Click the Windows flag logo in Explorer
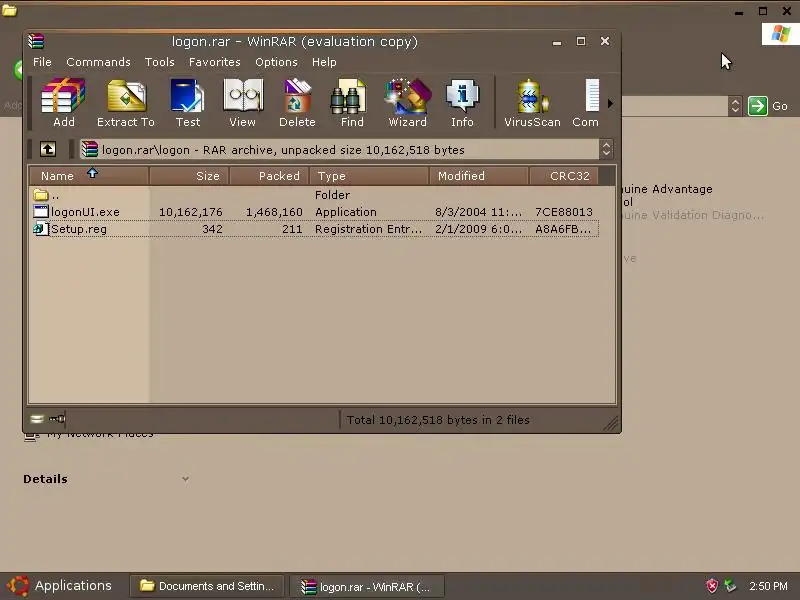The width and height of the screenshot is (800, 600). pos(780,34)
